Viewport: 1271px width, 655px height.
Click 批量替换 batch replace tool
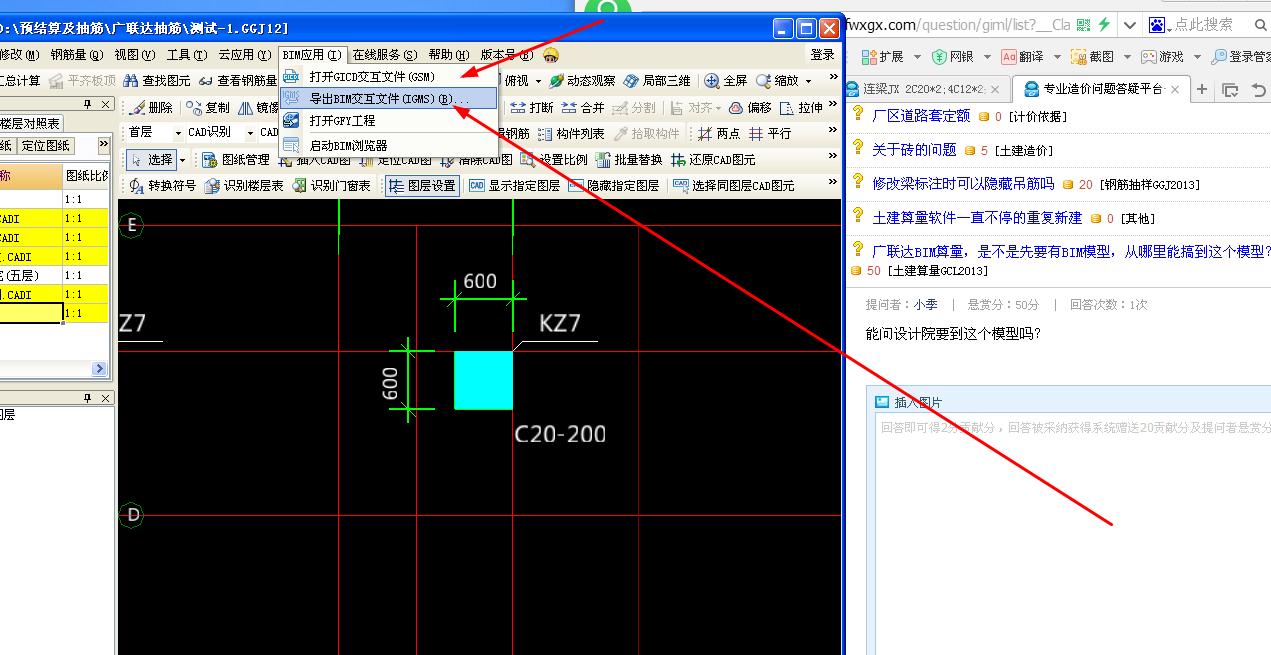pos(629,159)
